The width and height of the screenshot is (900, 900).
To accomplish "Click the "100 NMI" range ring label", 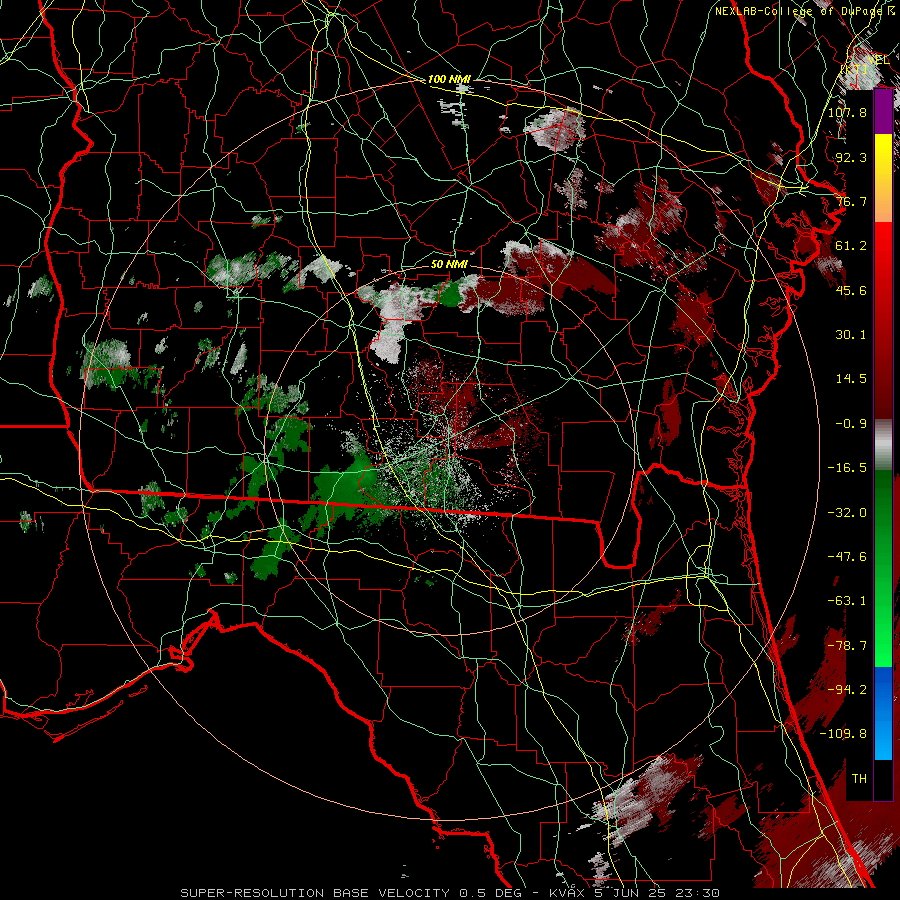I will (x=449, y=79).
